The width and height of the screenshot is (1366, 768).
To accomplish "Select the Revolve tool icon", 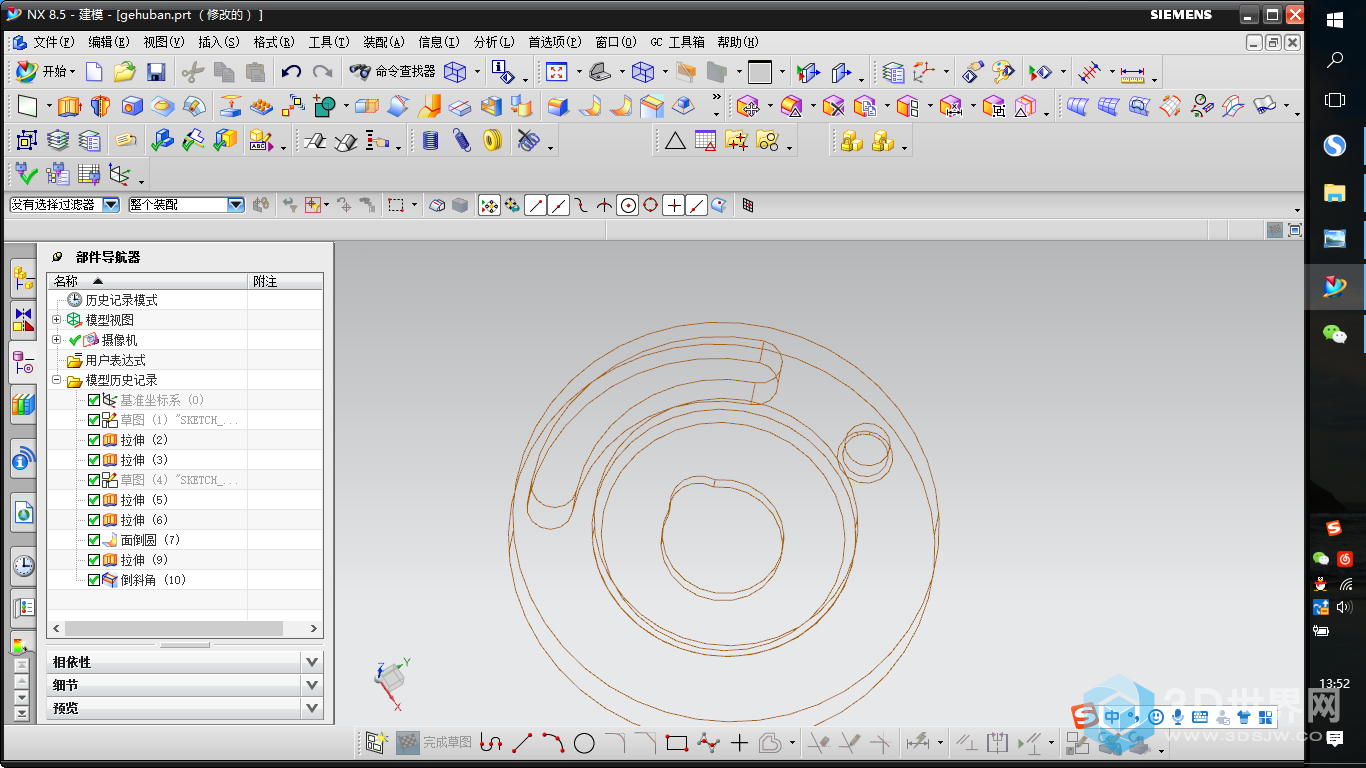I will [100, 106].
